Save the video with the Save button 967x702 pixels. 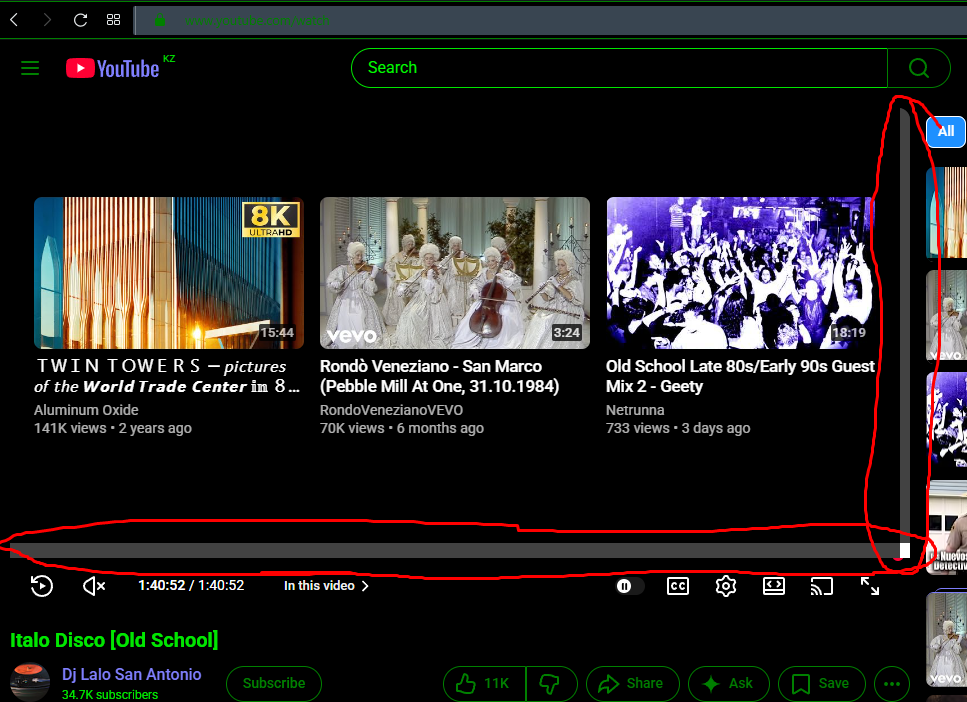[821, 683]
